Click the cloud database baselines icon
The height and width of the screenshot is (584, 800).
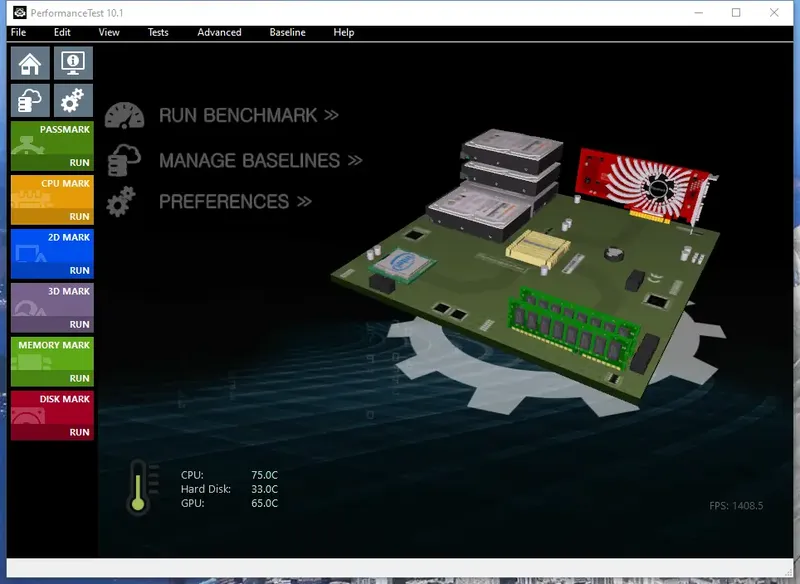click(x=30, y=100)
